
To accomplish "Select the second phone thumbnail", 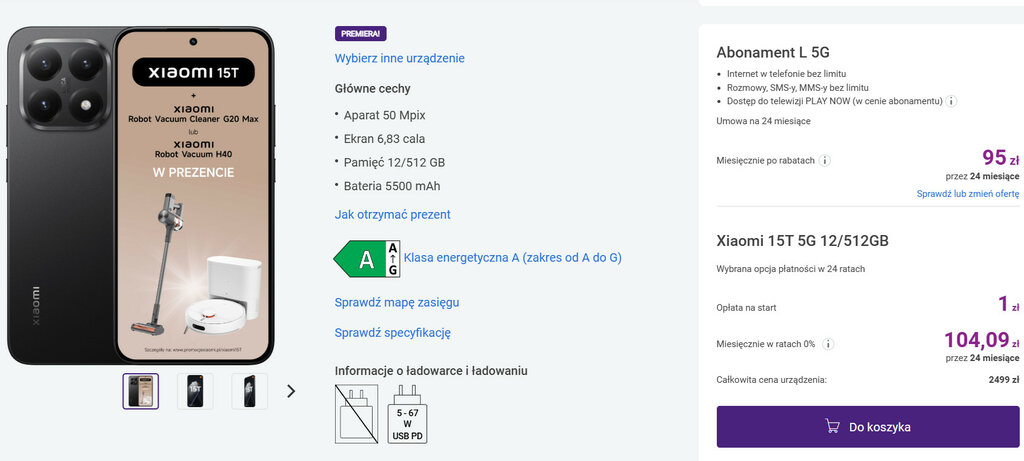I will 195,391.
